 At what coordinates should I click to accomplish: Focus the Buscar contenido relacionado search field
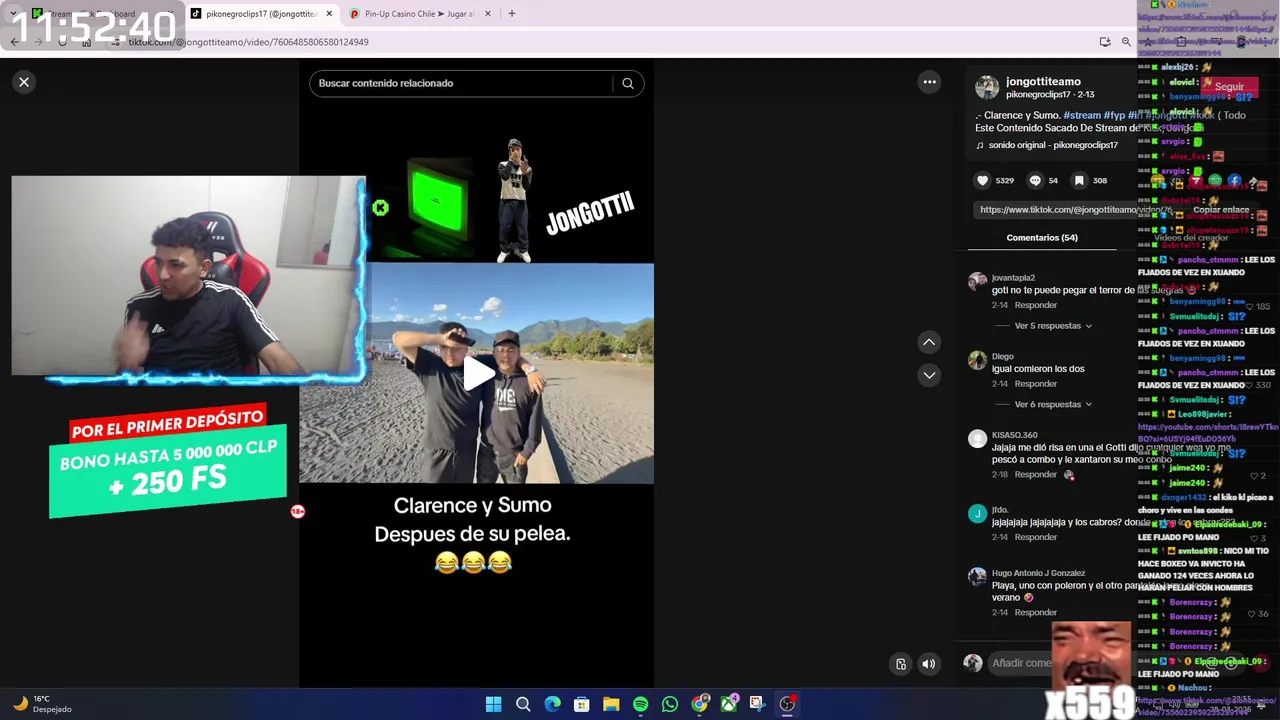(x=463, y=83)
